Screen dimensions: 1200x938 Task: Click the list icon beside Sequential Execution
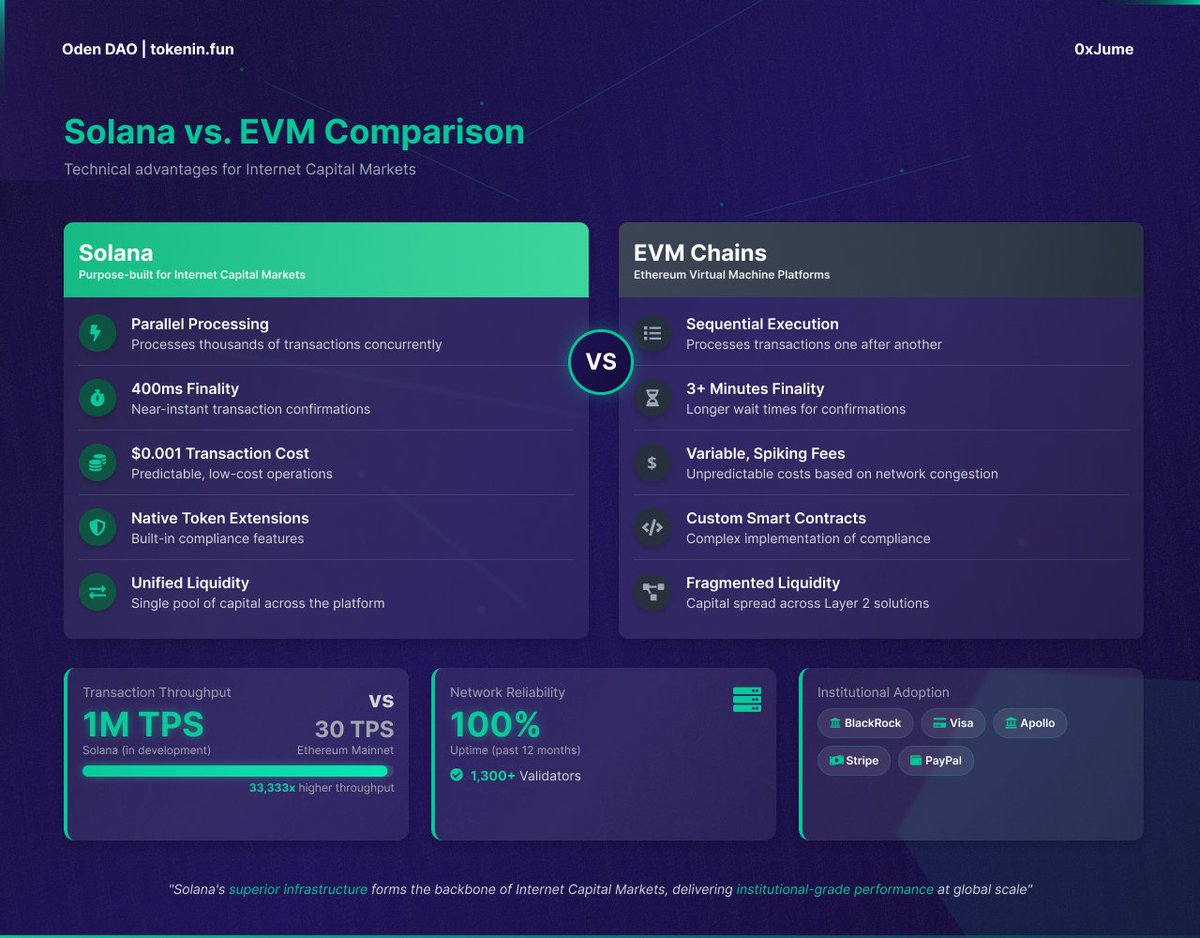click(x=652, y=333)
